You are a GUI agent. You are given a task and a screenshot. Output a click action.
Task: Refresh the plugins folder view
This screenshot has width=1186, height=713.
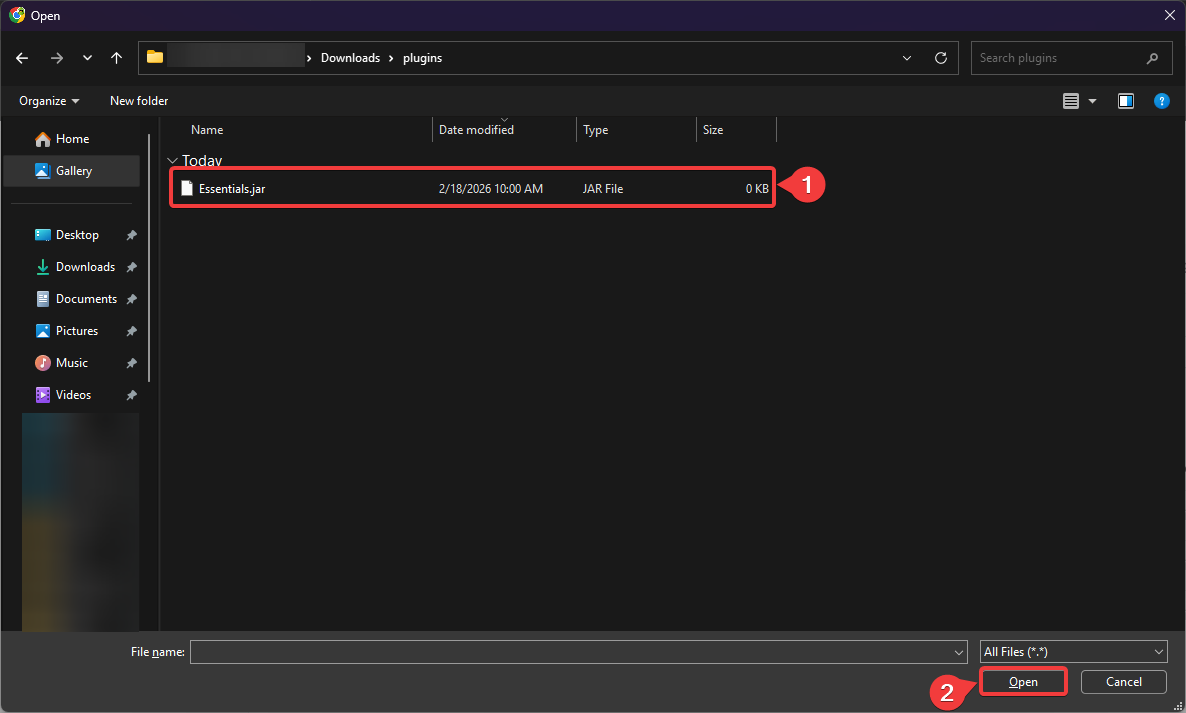tap(940, 58)
